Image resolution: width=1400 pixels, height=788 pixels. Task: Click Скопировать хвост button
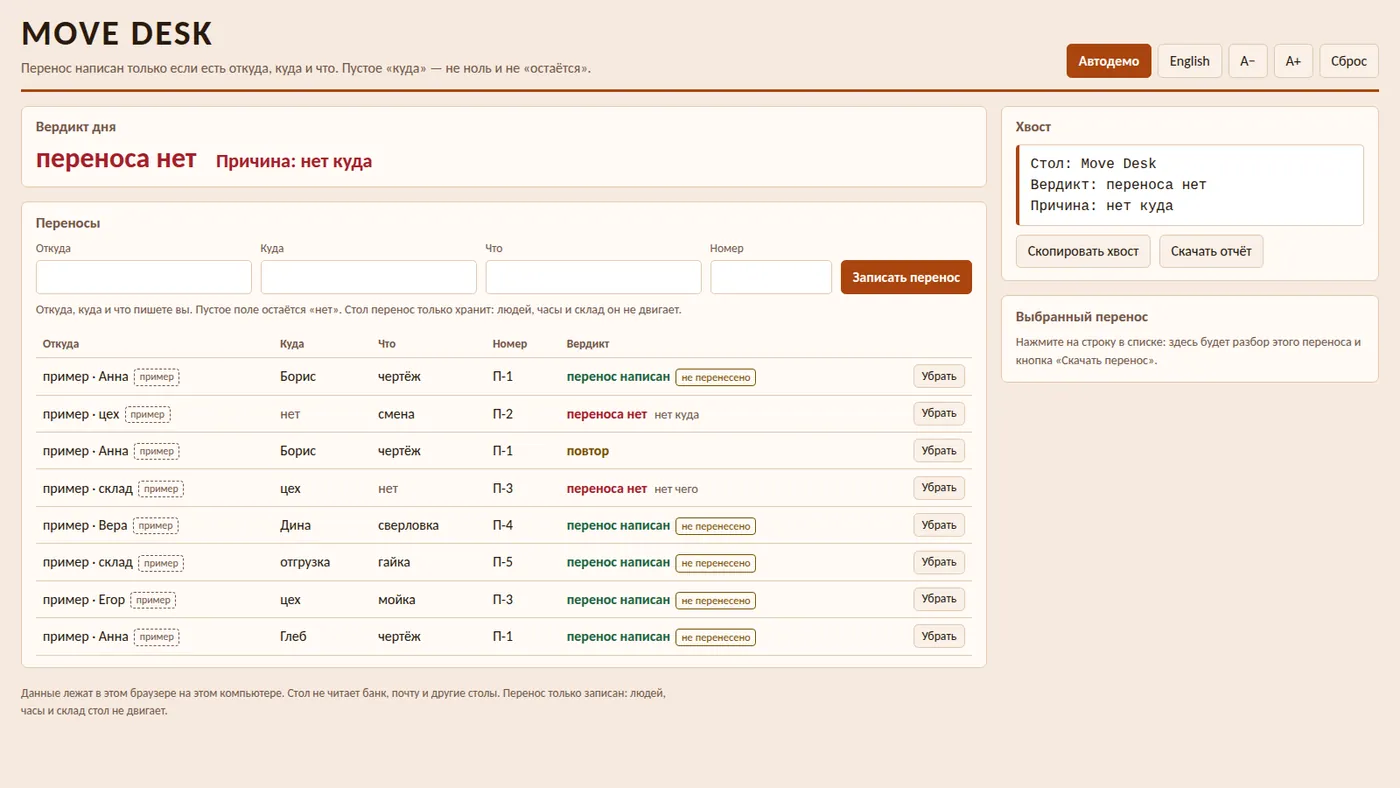coord(1083,251)
